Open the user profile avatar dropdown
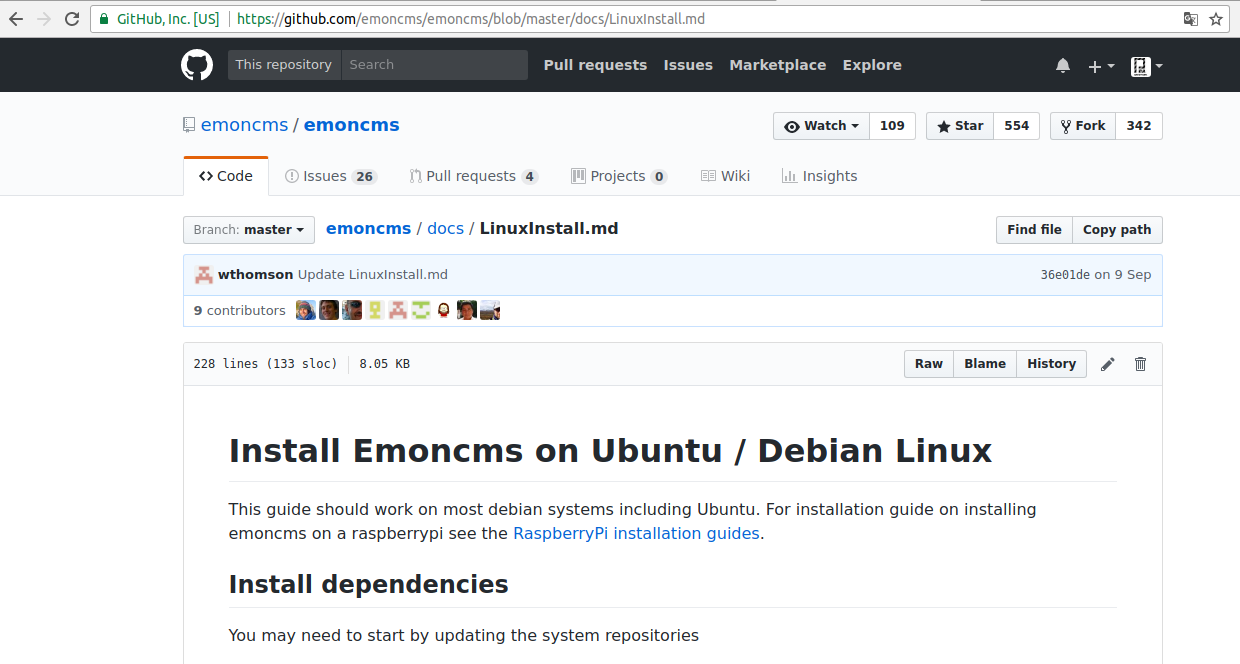1240x664 pixels. (1147, 66)
